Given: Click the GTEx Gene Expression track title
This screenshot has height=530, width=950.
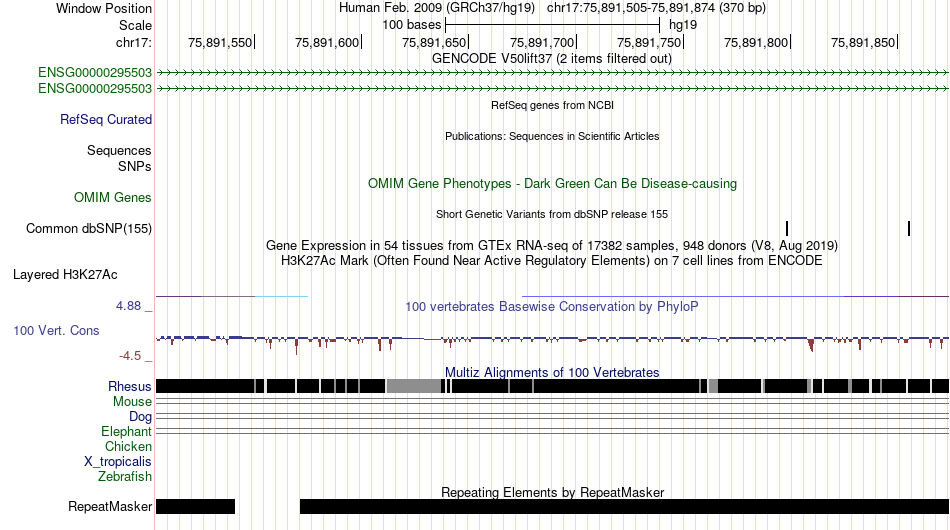Looking at the screenshot, I should click(x=552, y=245).
